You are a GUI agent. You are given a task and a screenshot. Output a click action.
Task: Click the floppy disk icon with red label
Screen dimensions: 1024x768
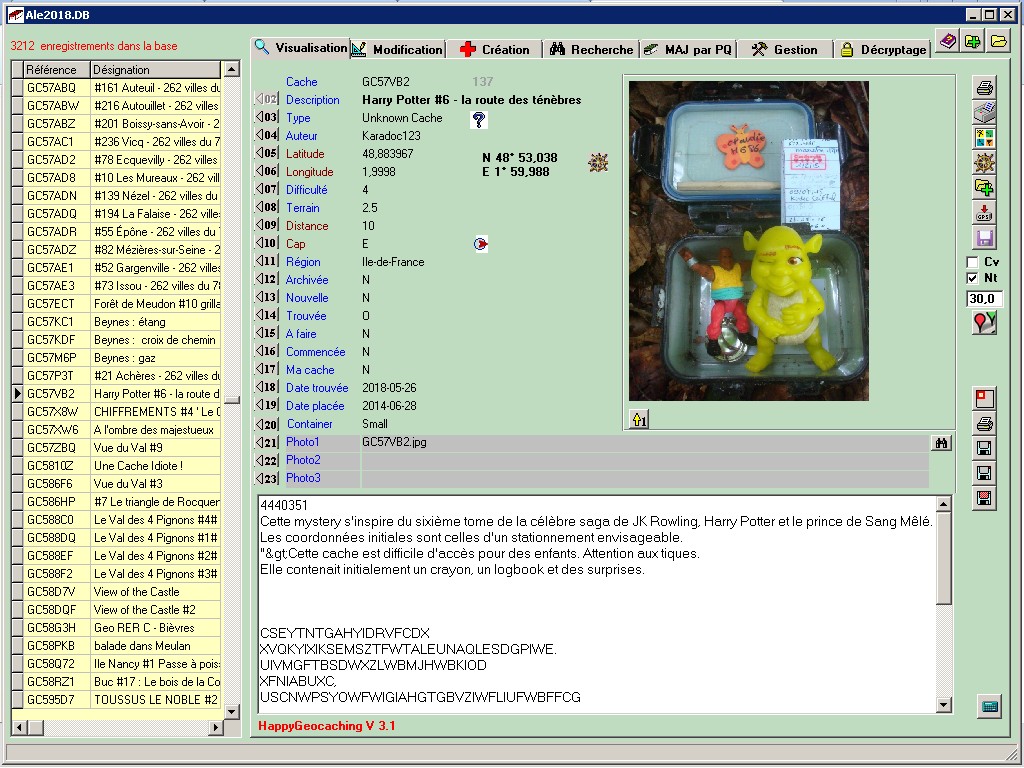pyautogui.click(x=984, y=499)
